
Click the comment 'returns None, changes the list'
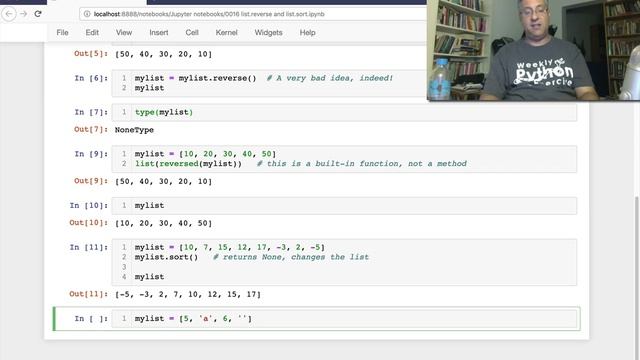[x=291, y=257]
